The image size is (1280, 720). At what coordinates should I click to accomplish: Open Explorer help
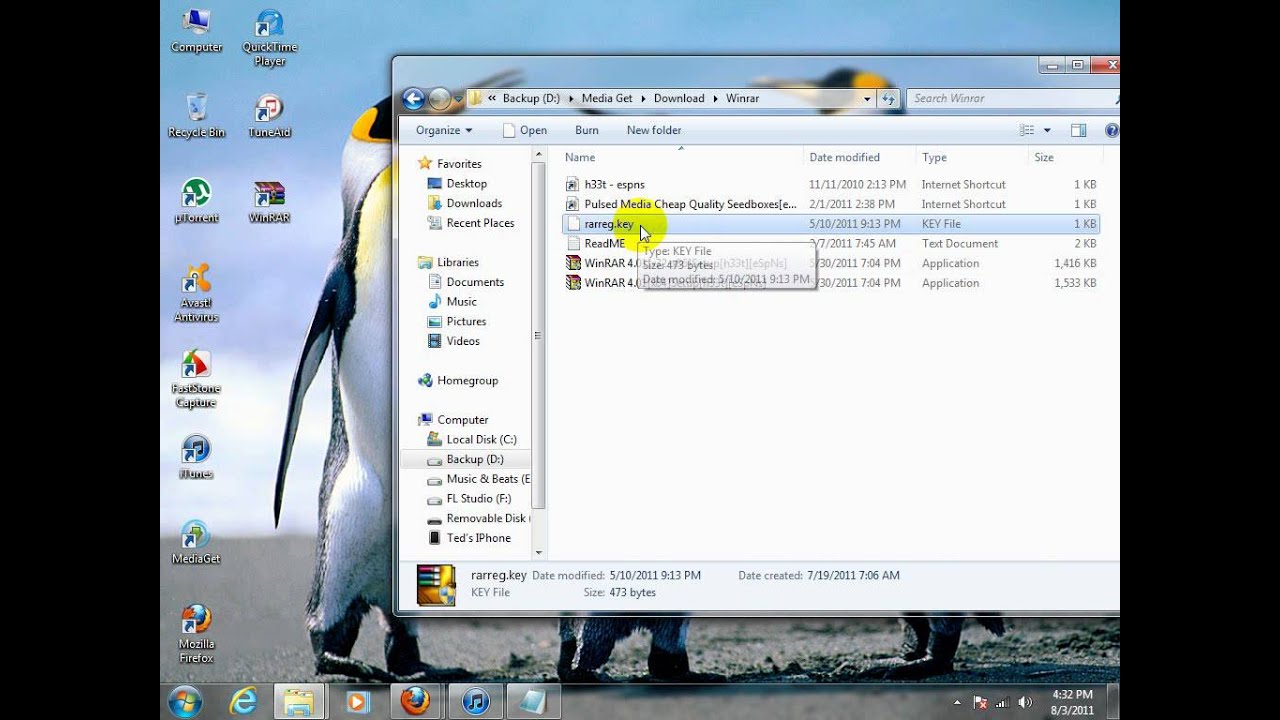tap(1111, 130)
